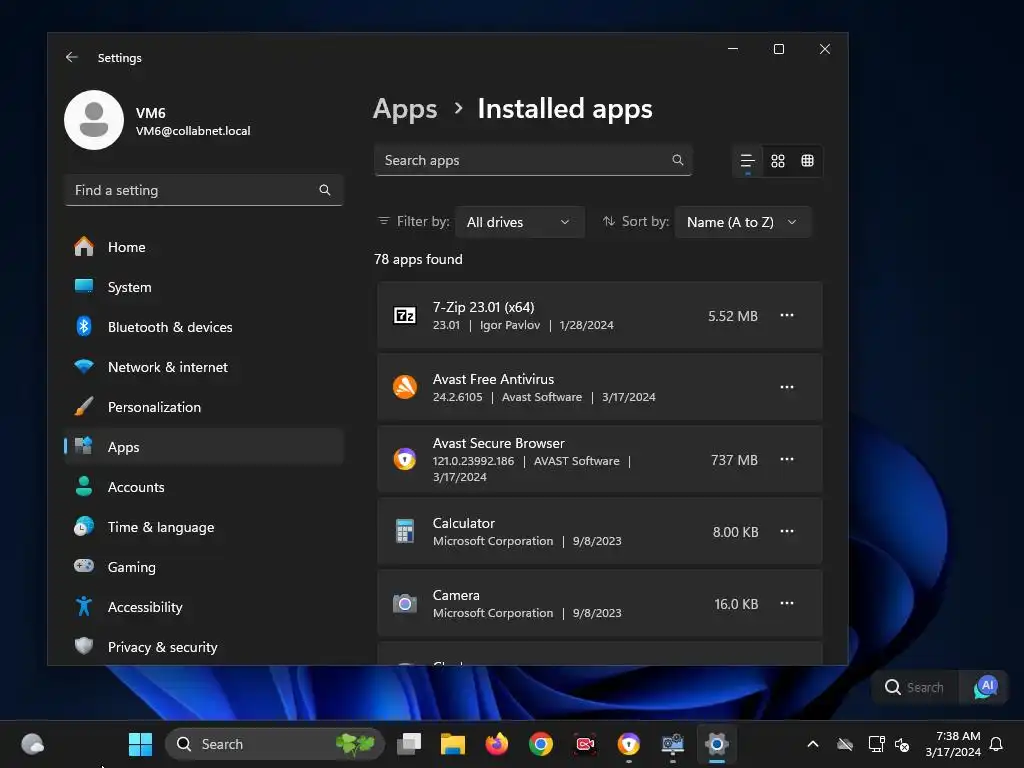Open Accounts settings category
This screenshot has height=768, width=1024.
pyautogui.click(x=204, y=487)
